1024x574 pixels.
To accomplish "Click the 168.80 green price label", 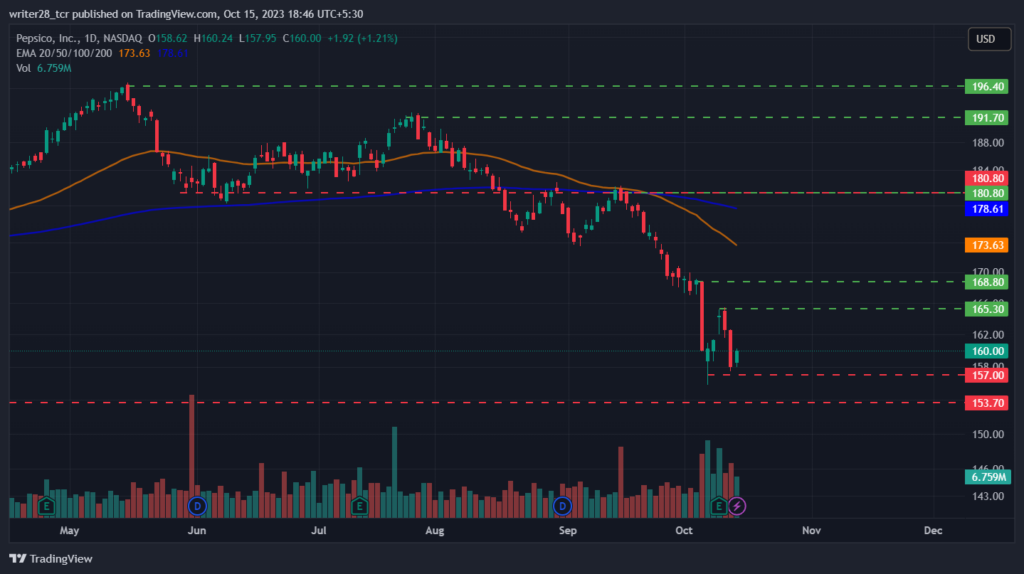I will [x=987, y=282].
